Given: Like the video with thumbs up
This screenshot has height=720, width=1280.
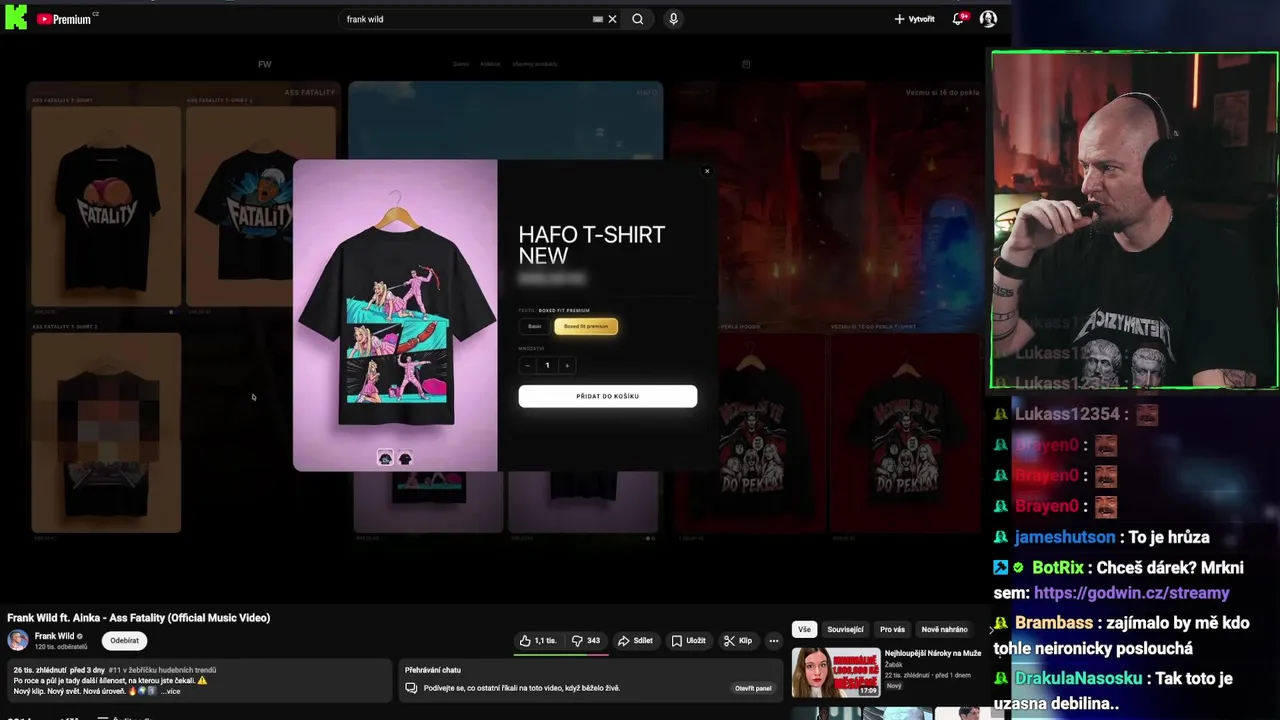Looking at the screenshot, I should coord(538,641).
